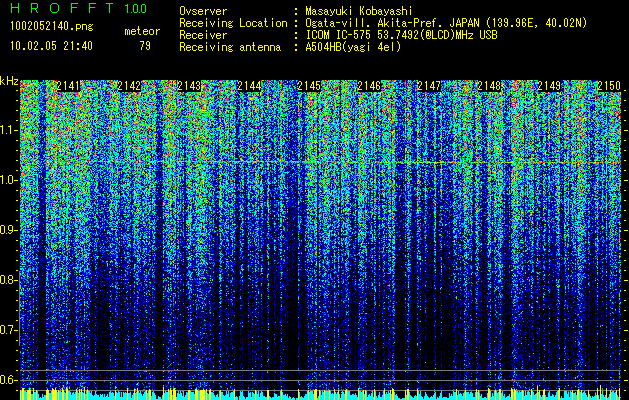Select the file name 1002052140.png
629x400 pixels.
[52, 27]
